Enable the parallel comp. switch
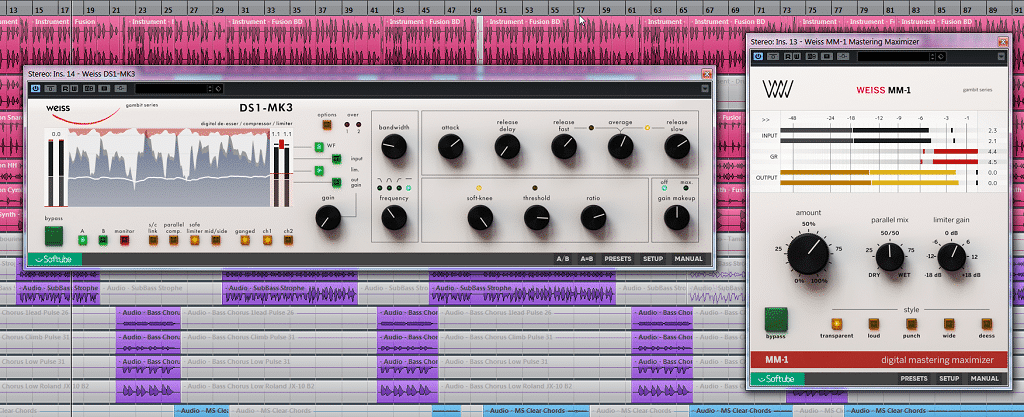Viewport: 1024px width, 417px height. (174, 240)
